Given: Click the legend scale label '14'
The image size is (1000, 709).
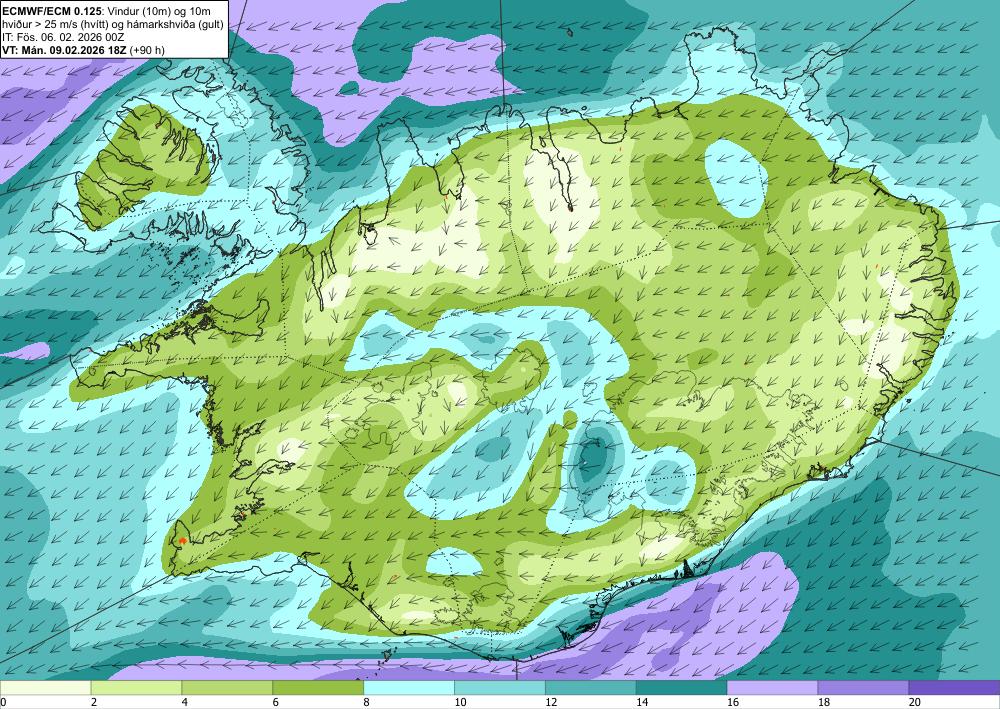Looking at the screenshot, I should coord(642,703).
